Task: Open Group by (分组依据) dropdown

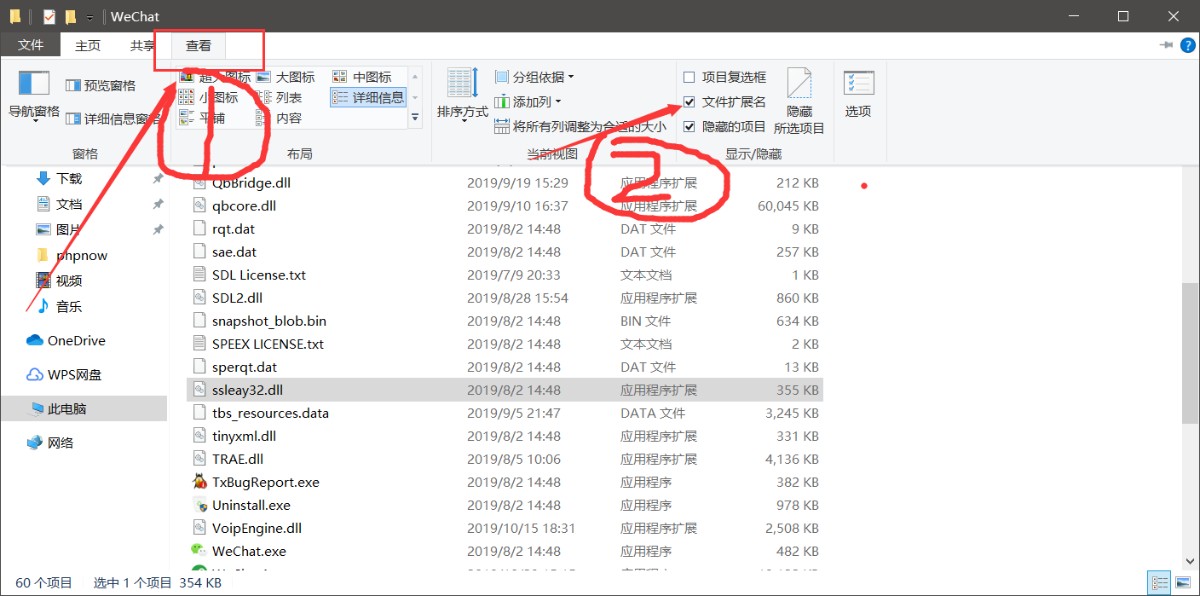Action: [535, 77]
